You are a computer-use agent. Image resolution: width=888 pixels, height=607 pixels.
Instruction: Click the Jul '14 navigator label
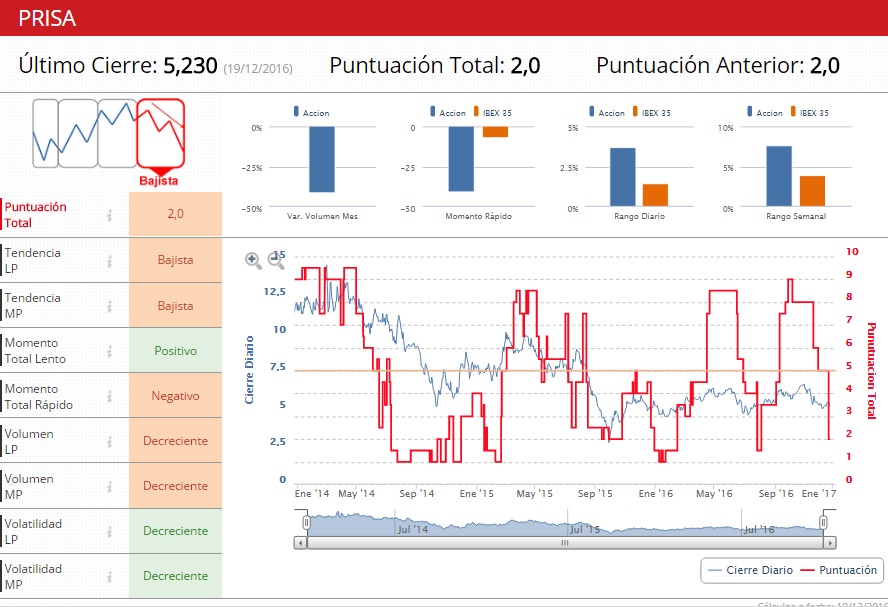pyautogui.click(x=412, y=529)
